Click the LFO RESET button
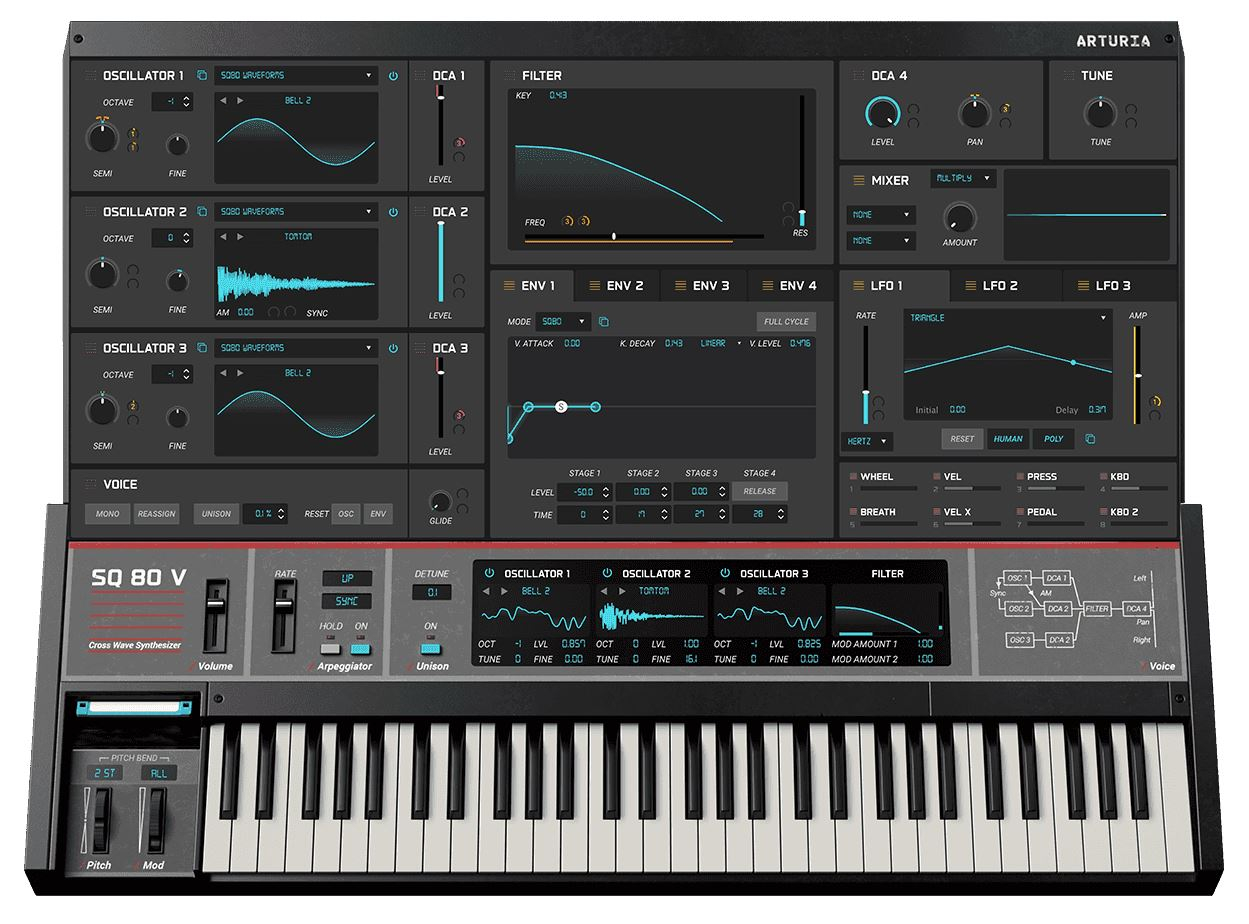The width and height of the screenshot is (1249, 924). 962,439
